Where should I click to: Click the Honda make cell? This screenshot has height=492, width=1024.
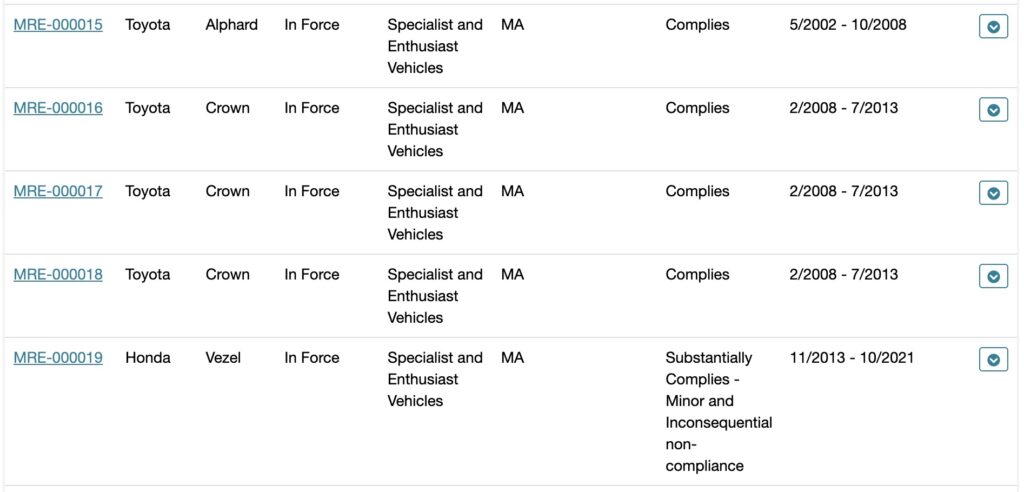click(x=148, y=357)
